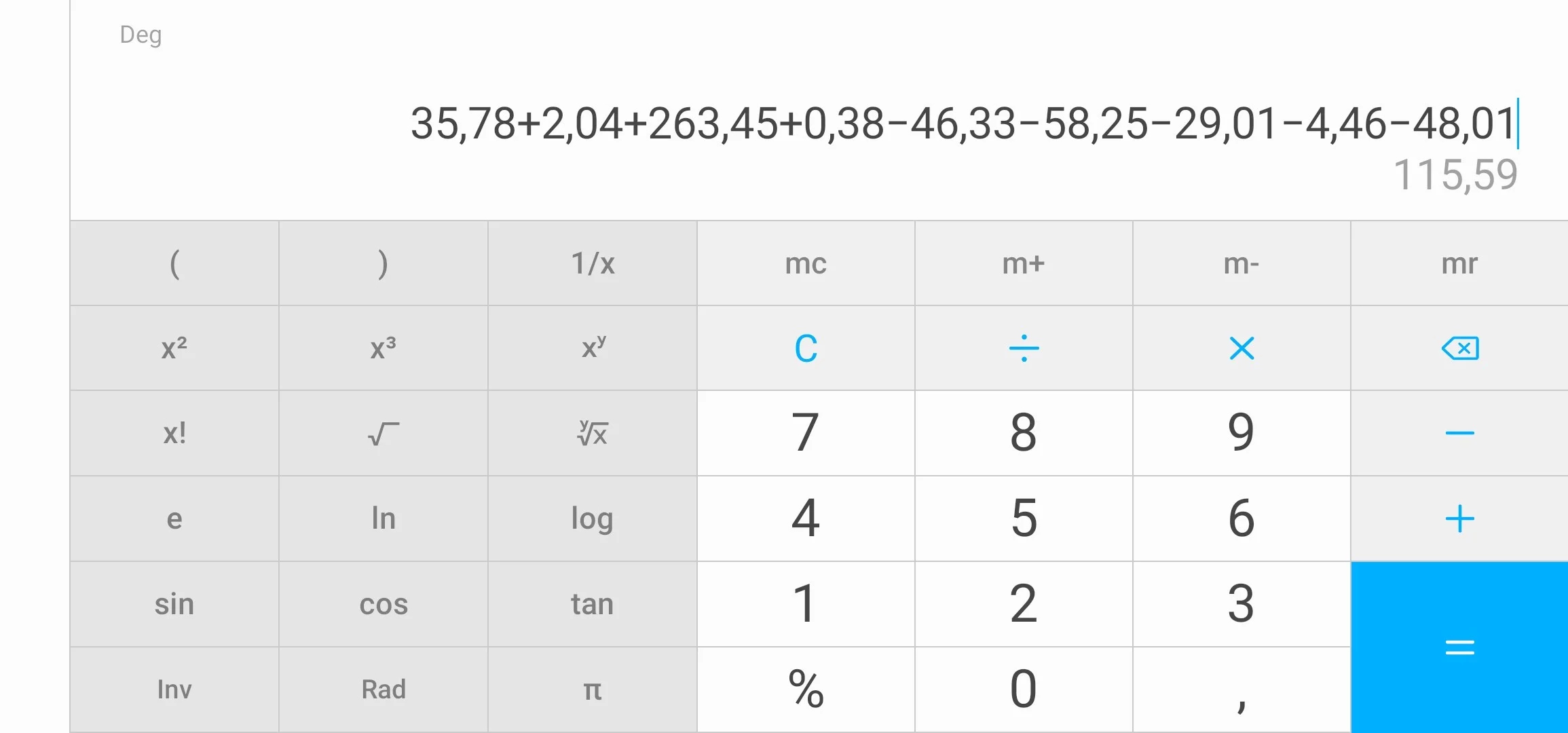
Task: Select the y-th root of x key
Action: [x=592, y=433]
